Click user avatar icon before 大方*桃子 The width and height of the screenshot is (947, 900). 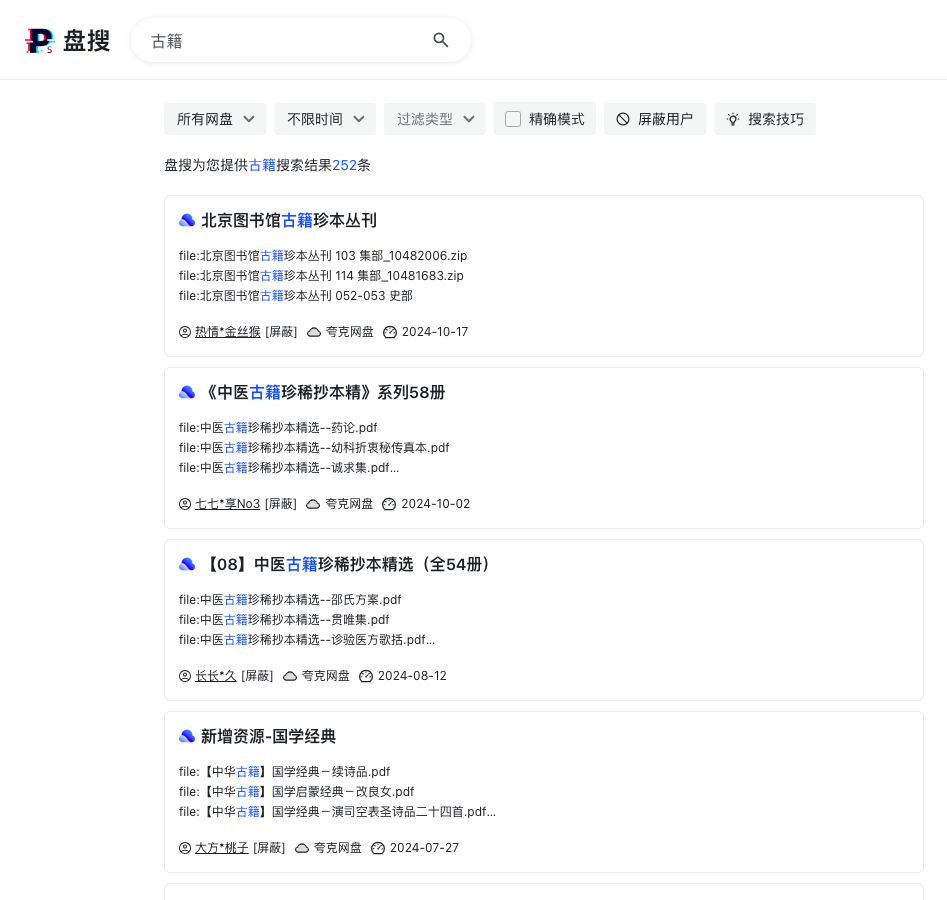click(185, 848)
